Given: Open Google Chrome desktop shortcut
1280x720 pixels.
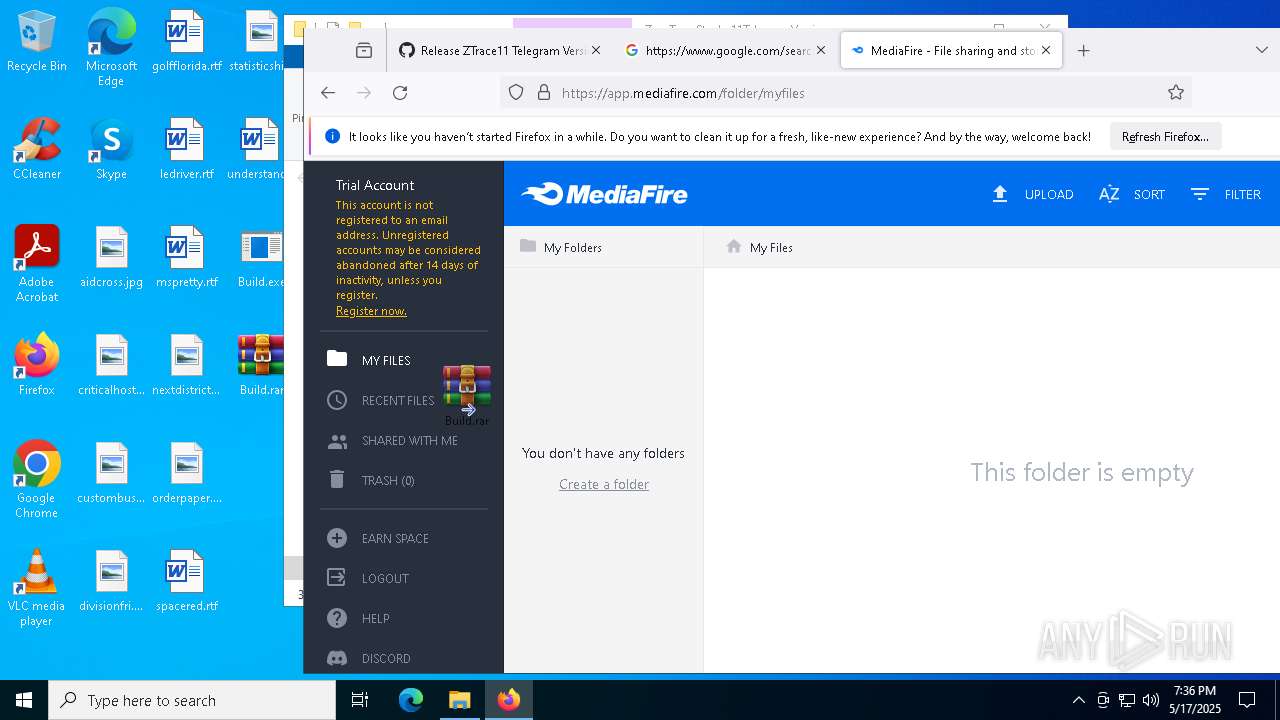Looking at the screenshot, I should point(37,480).
